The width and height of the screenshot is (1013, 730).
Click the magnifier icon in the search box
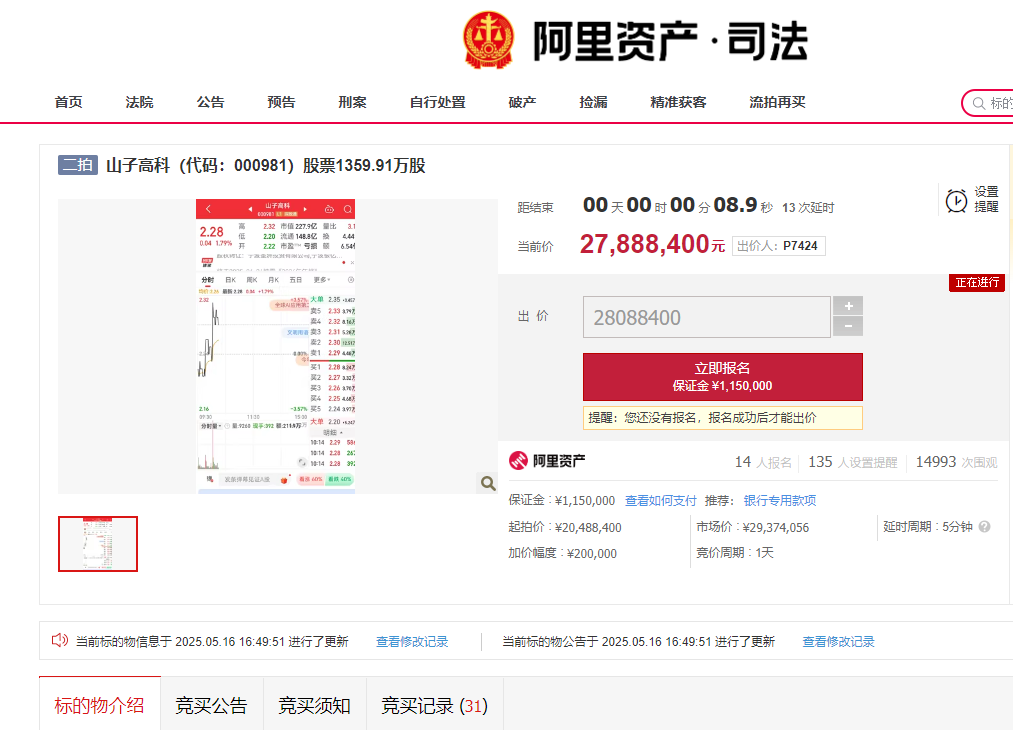click(979, 103)
